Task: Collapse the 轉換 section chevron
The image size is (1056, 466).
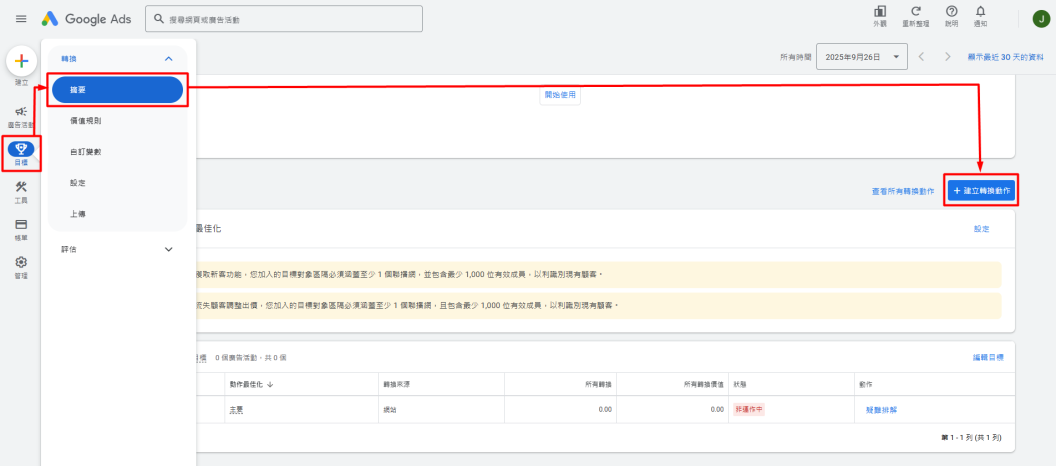Action: [168, 59]
